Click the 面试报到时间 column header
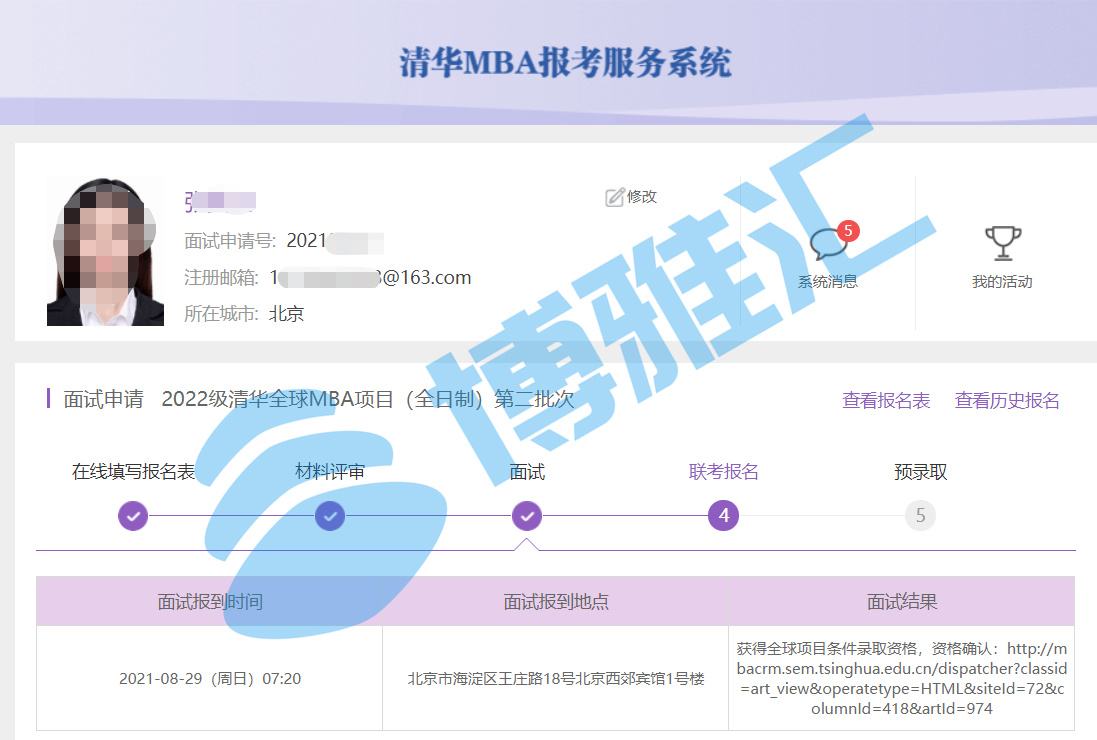This screenshot has height=740, width=1097. click(209, 602)
